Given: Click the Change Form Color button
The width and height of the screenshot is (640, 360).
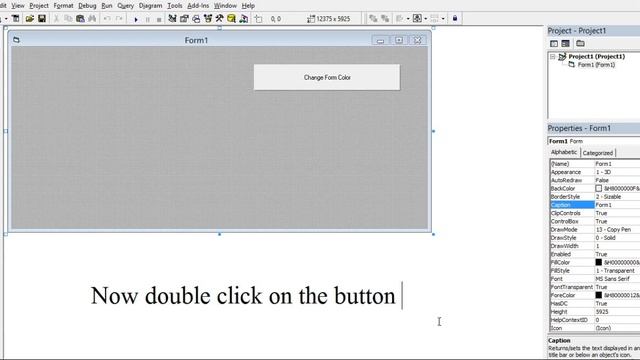Looking at the screenshot, I should (x=327, y=77).
